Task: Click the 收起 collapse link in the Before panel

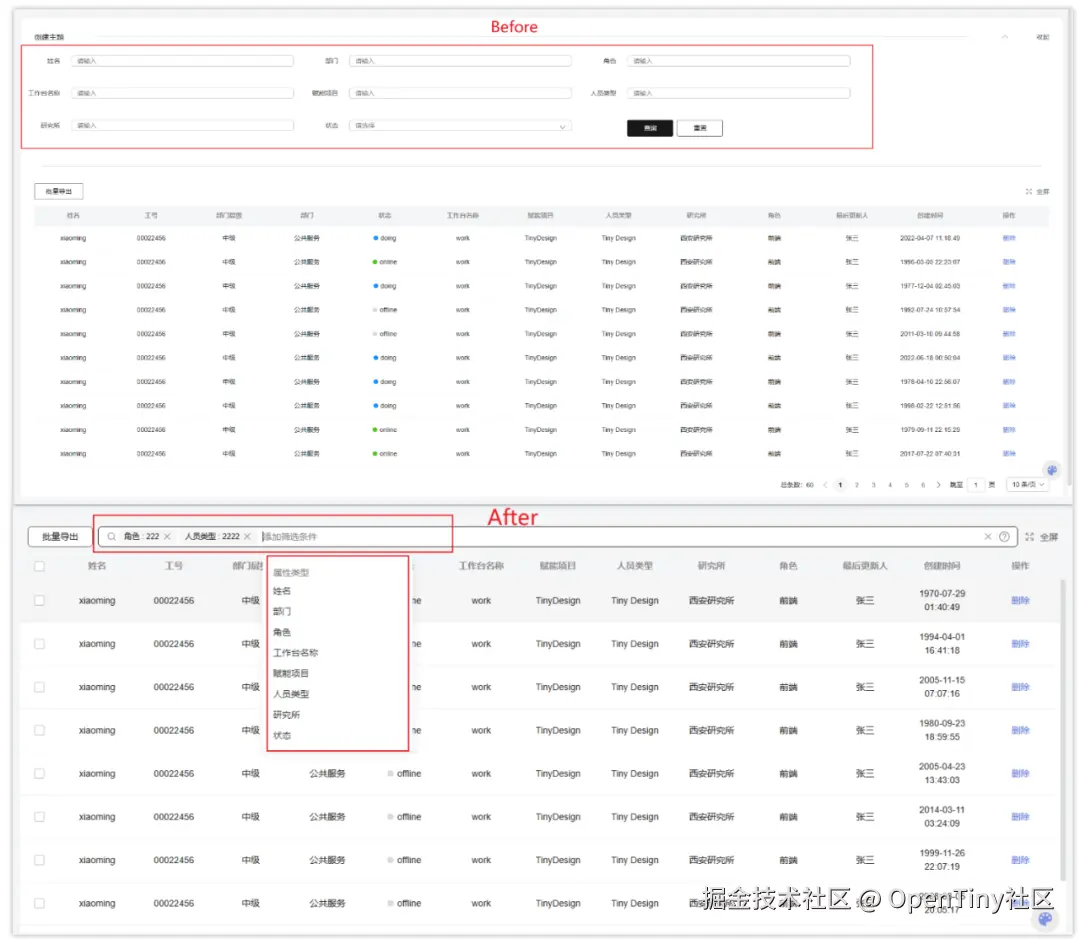Action: pos(1043,37)
